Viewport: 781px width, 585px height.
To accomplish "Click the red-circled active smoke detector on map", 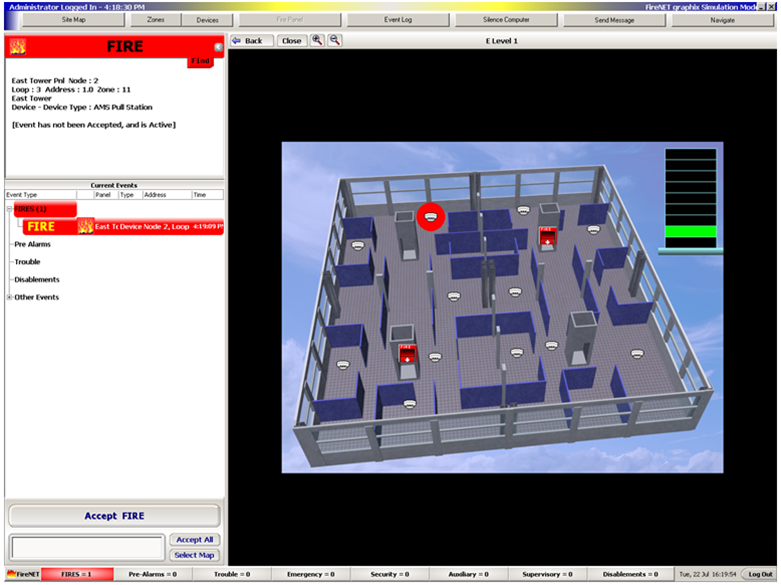I will (430, 217).
